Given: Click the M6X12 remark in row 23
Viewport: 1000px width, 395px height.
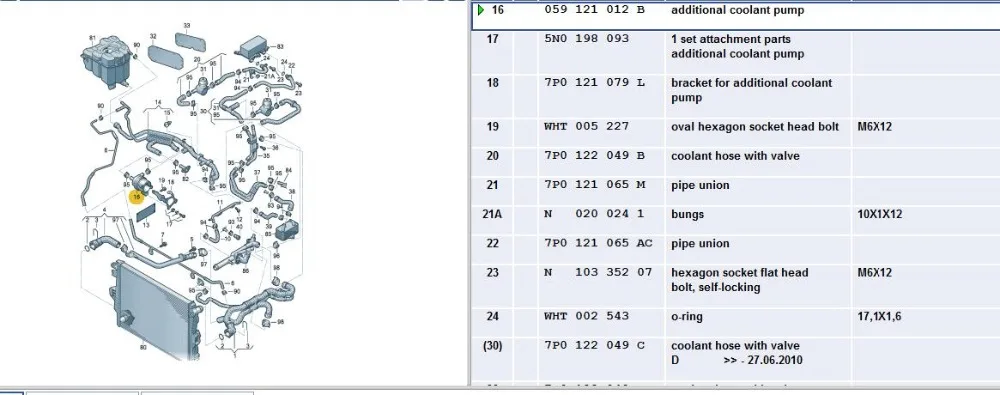Looking at the screenshot, I should point(875,273).
